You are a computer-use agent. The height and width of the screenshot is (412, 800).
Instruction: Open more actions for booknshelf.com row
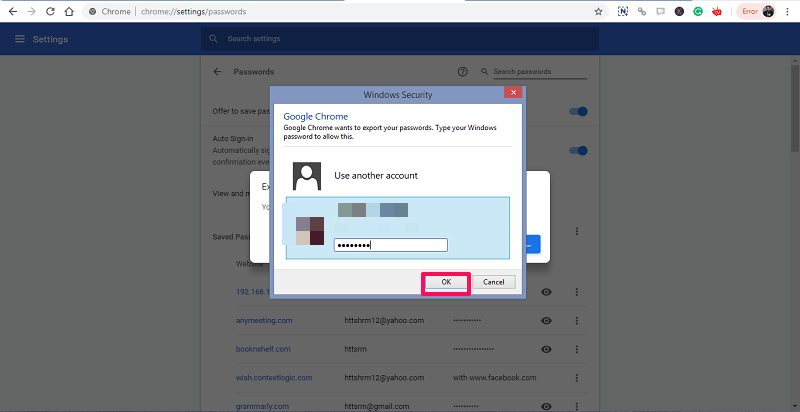click(x=577, y=349)
